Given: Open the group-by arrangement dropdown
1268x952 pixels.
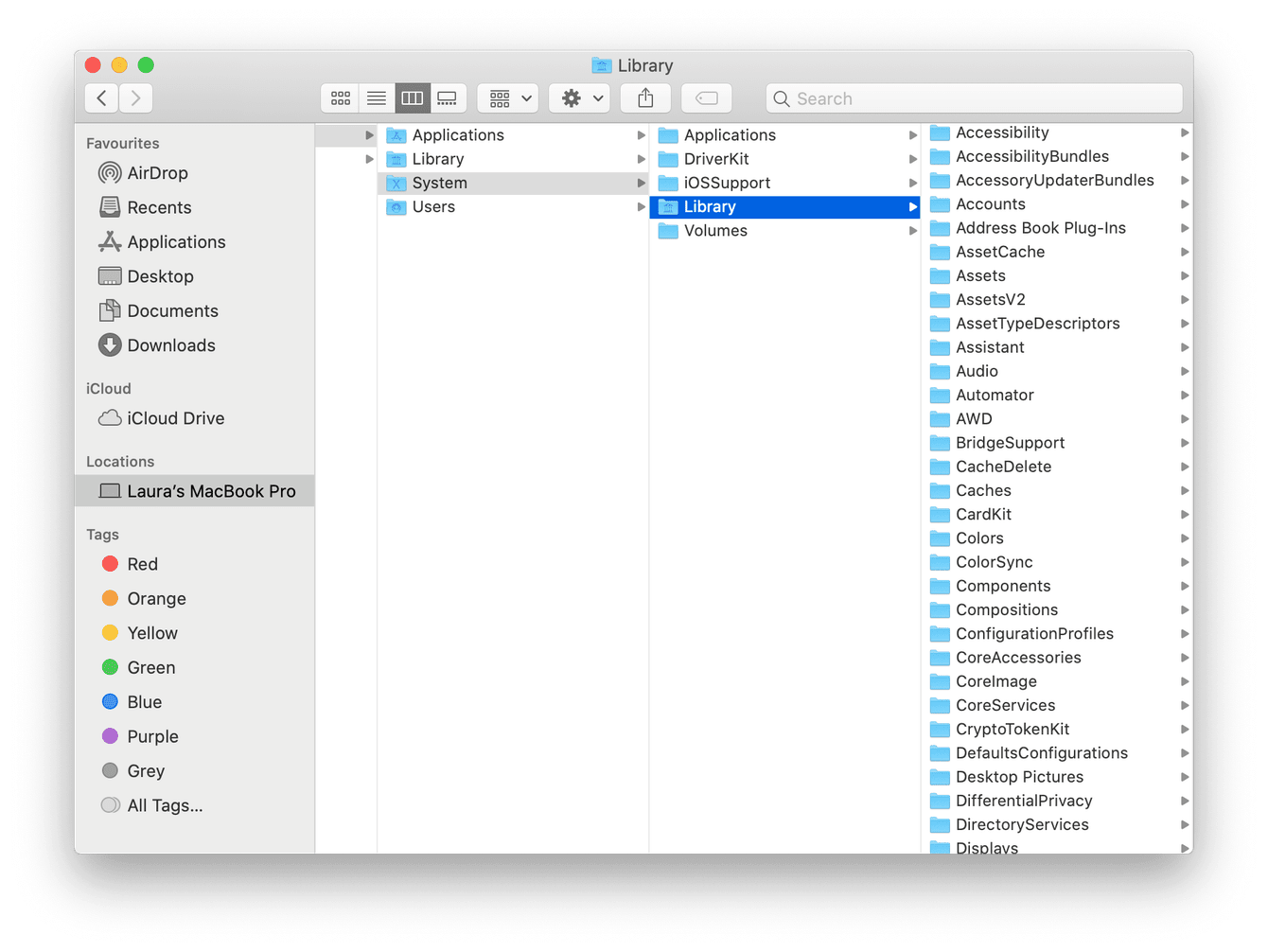Looking at the screenshot, I should 509,98.
